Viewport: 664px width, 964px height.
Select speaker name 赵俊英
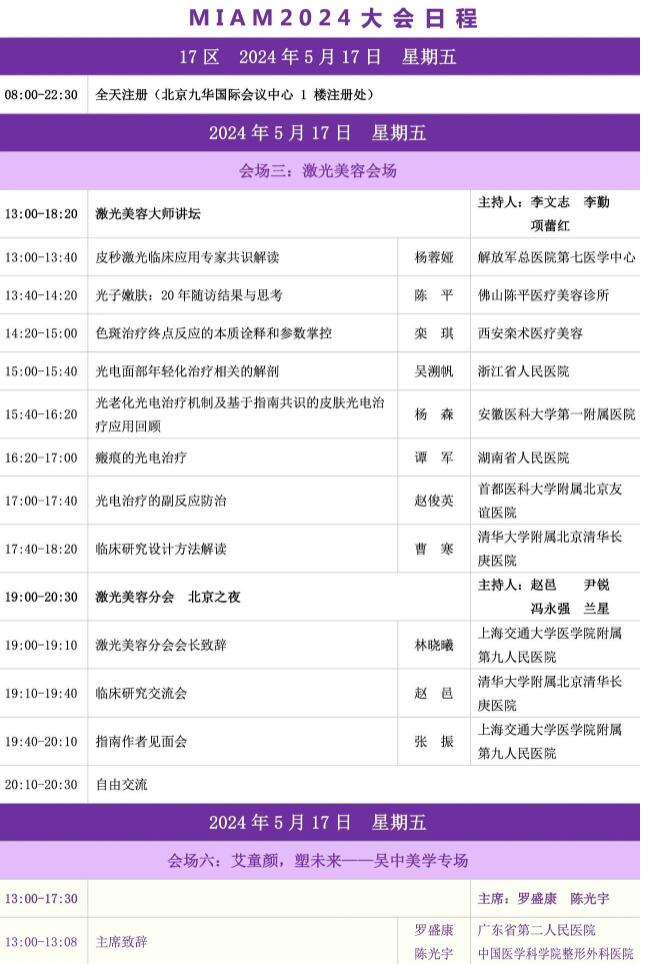pos(434,500)
